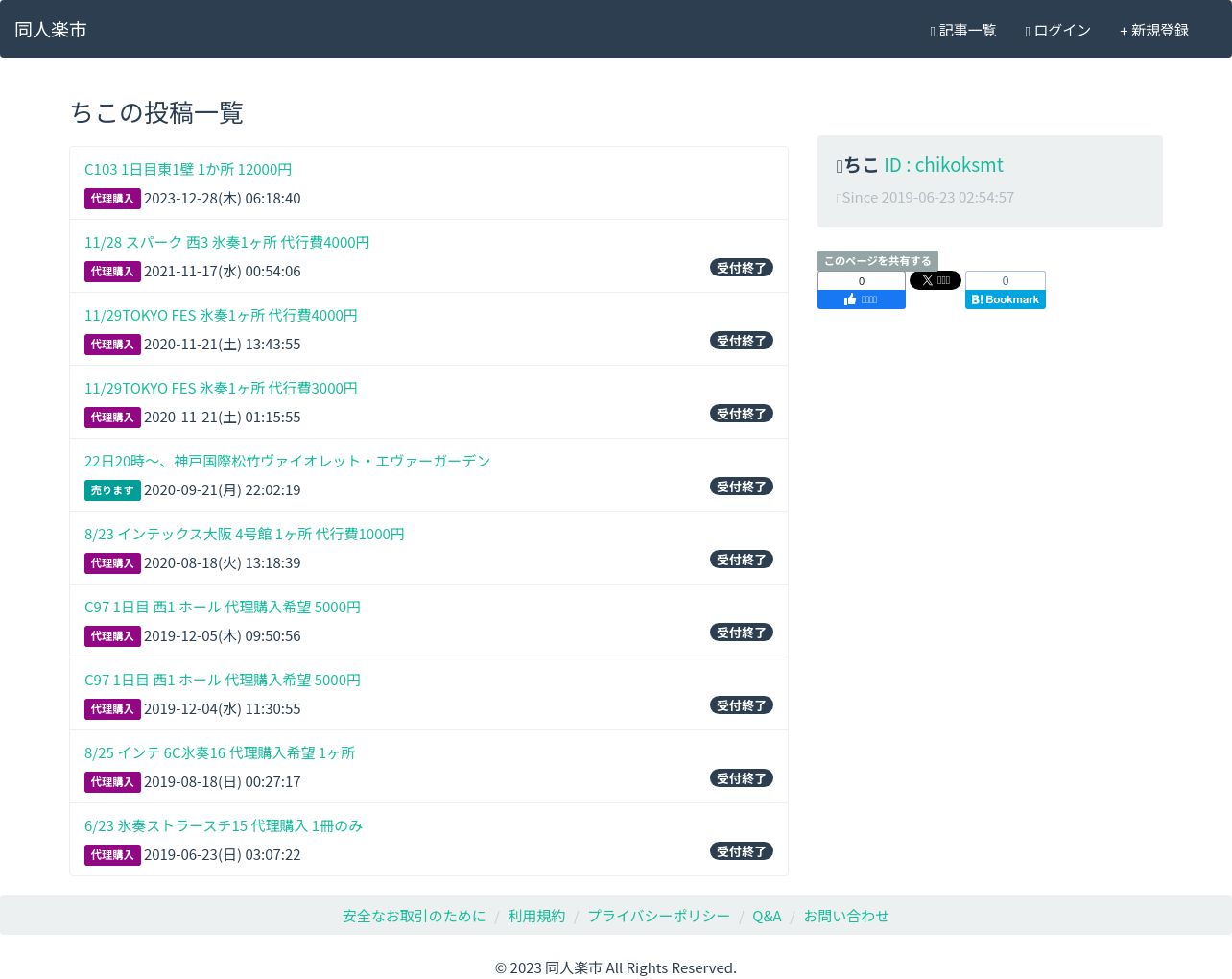Click the Hatena bookmark count box
1232x979 pixels.
(1006, 281)
